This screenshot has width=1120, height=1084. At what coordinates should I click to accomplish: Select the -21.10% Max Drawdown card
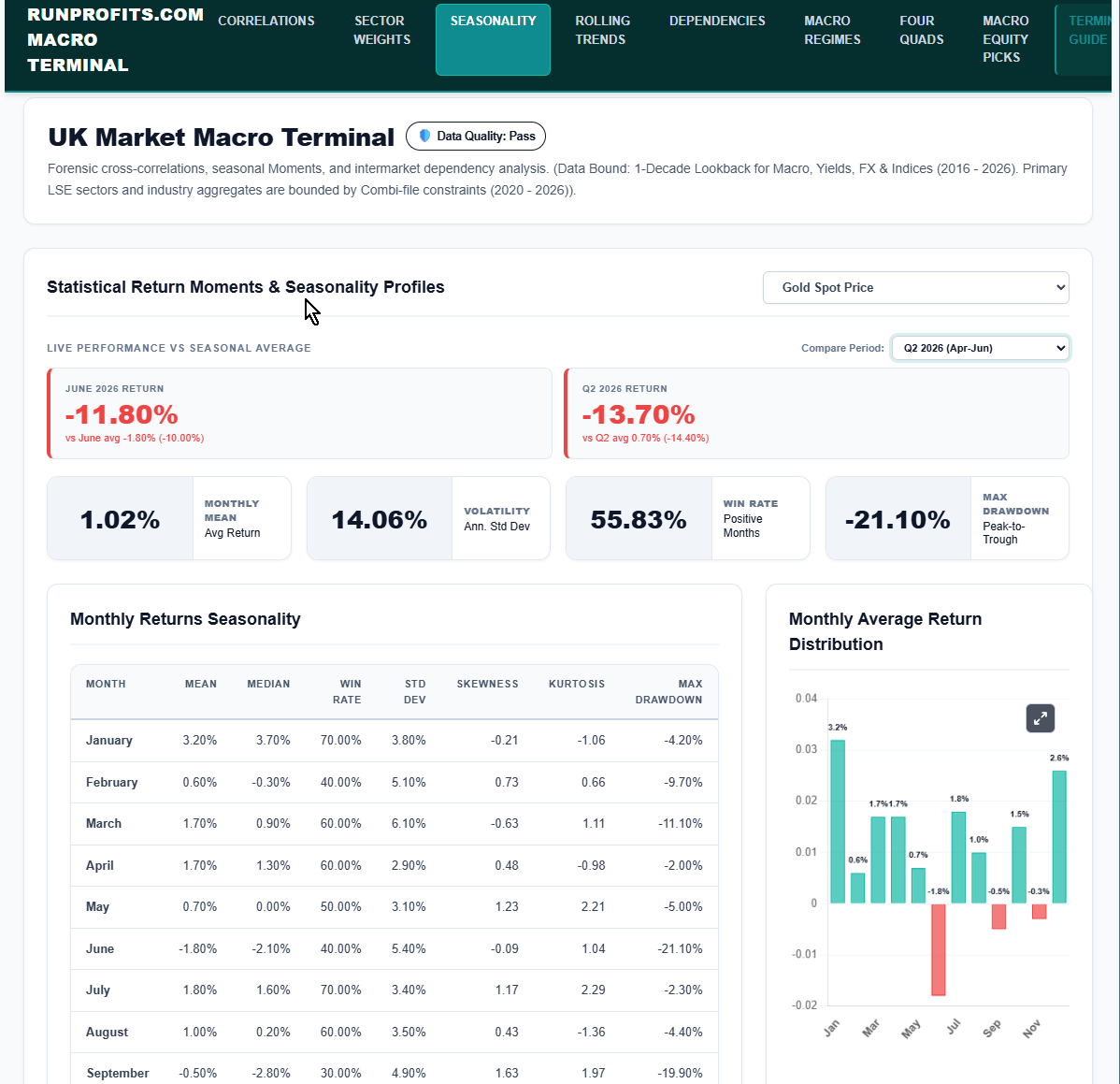tap(947, 518)
